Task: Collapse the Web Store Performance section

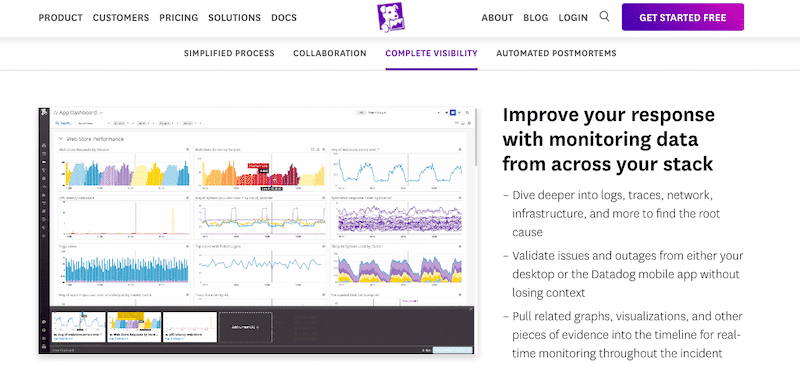Action: [61, 139]
